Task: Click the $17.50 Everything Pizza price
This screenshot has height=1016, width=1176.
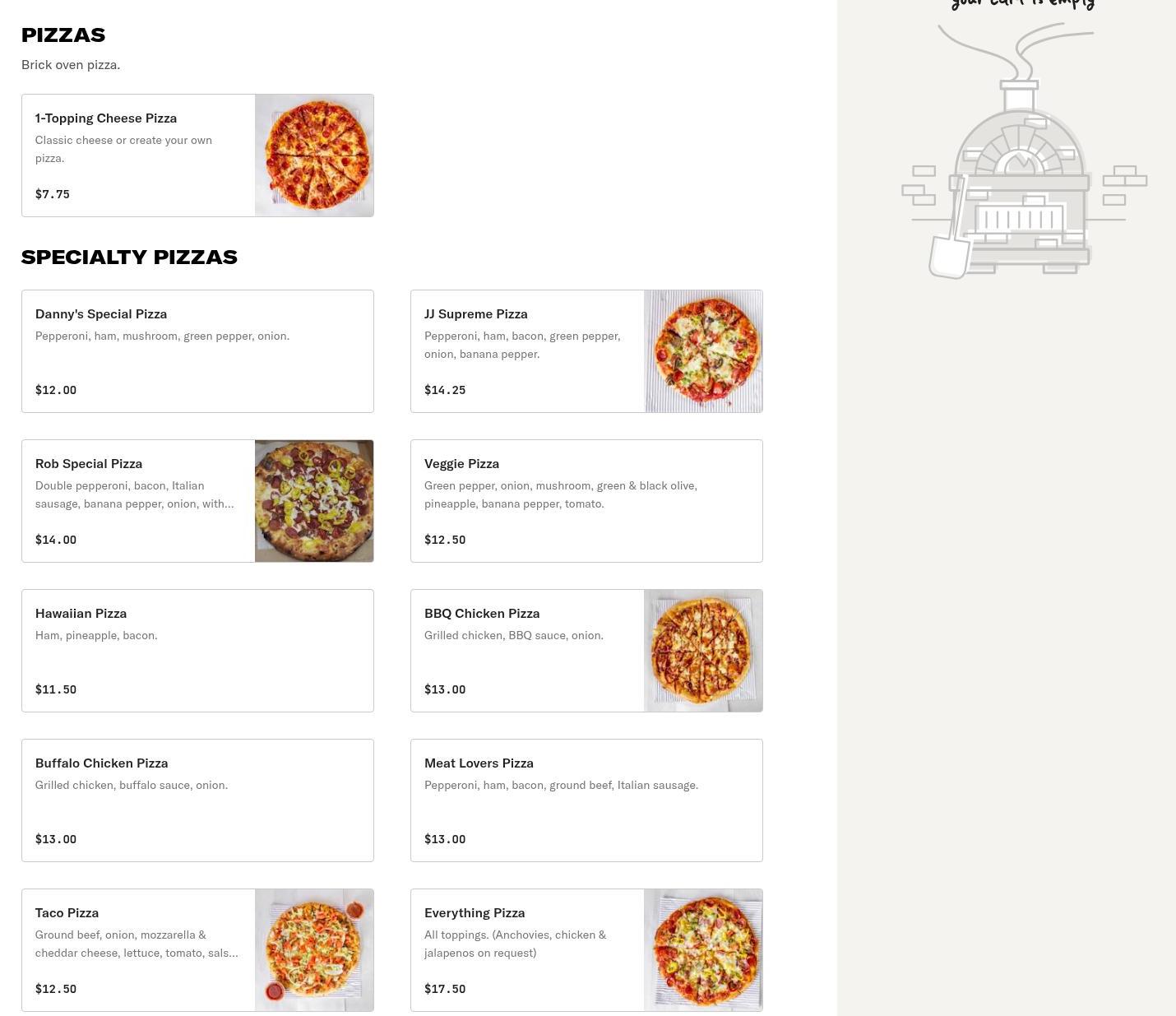Action: point(445,989)
